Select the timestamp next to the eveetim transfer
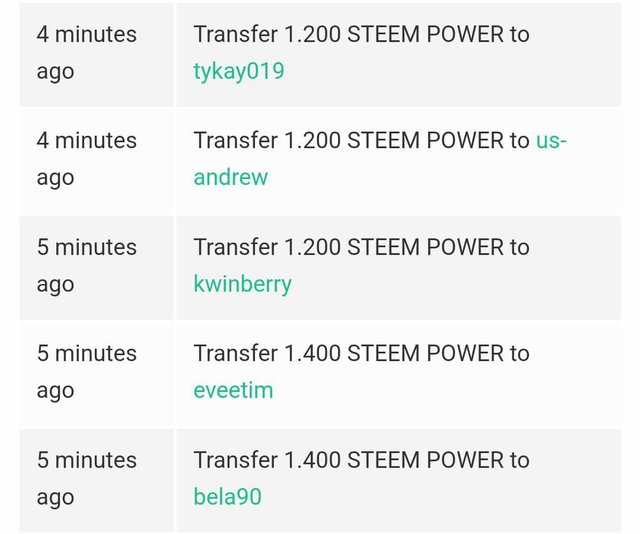 87,372
